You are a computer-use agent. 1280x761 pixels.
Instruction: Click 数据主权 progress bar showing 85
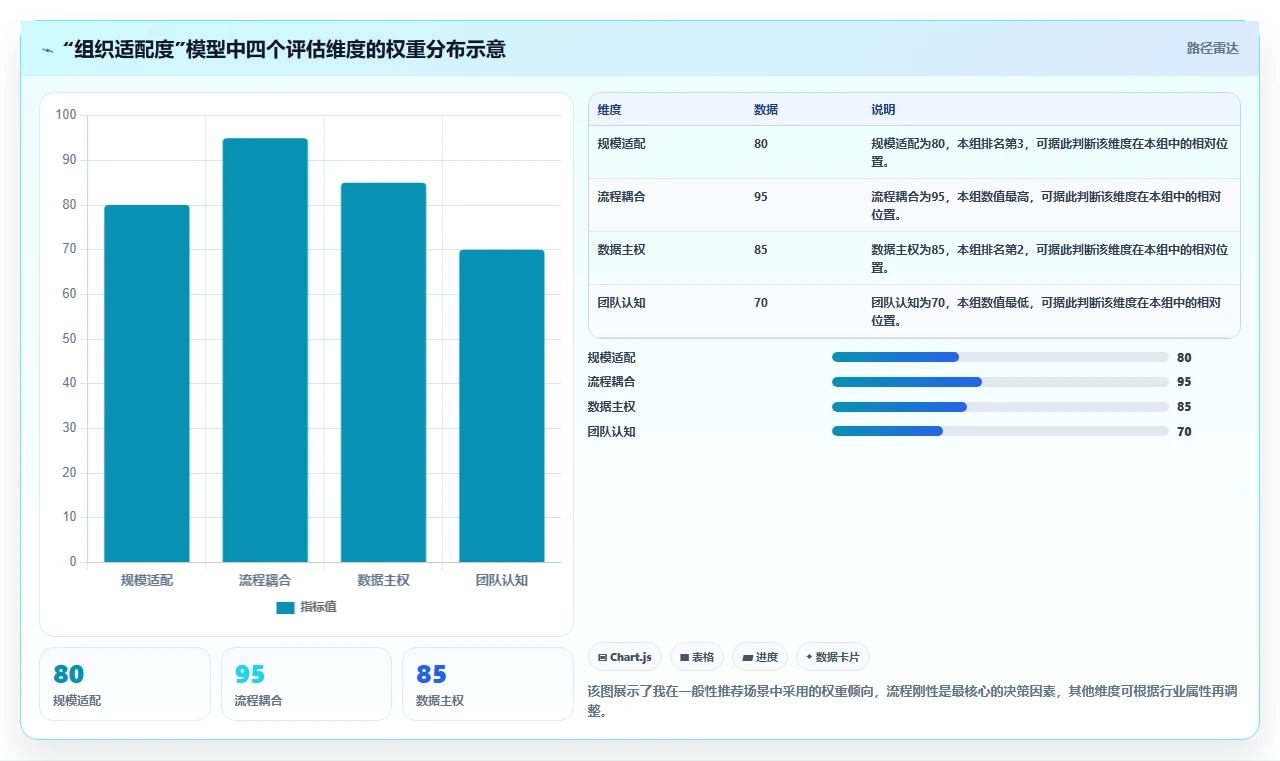pos(1000,407)
